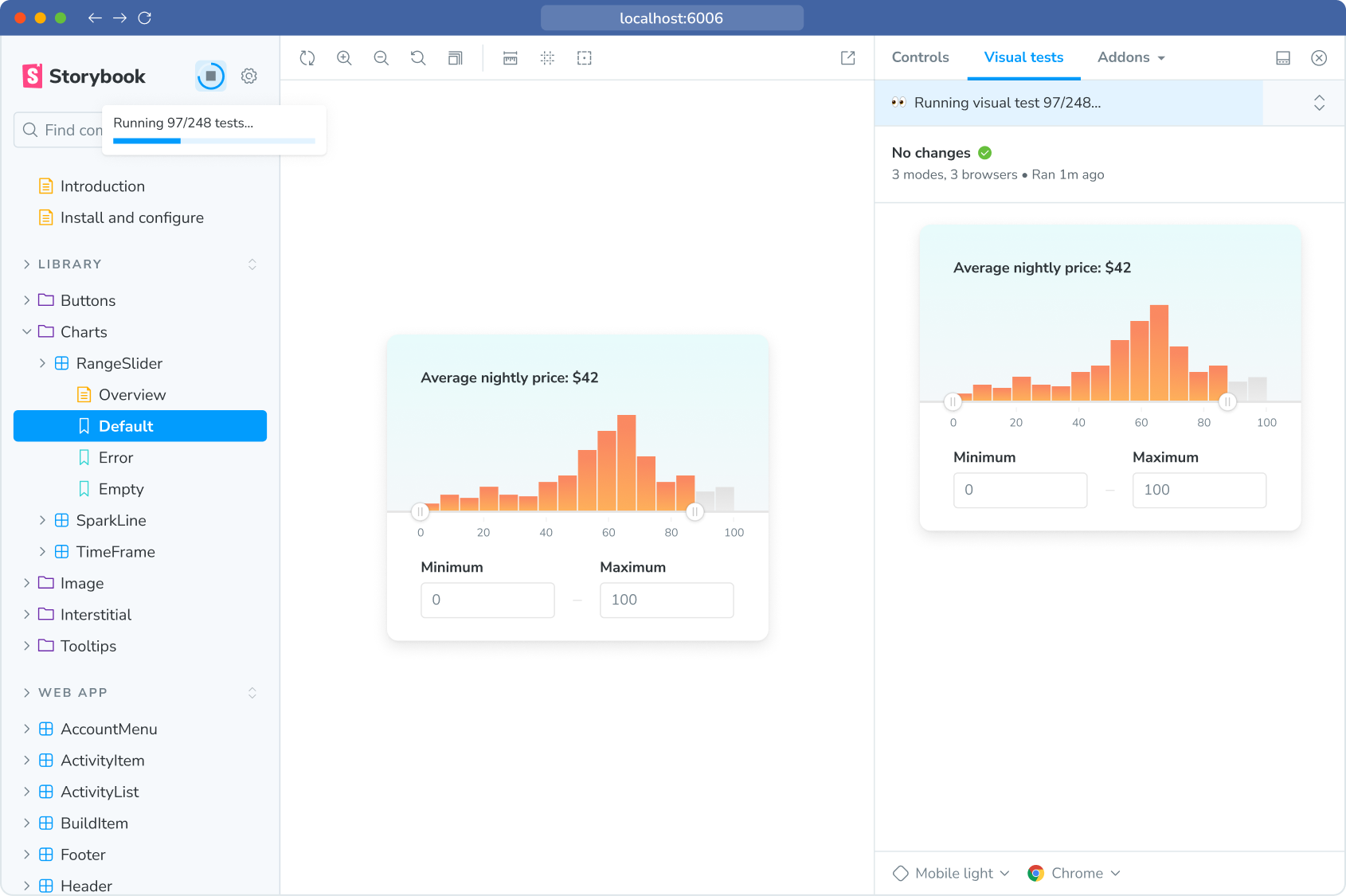
Task: Open Storybook settings gear
Action: pos(249,76)
